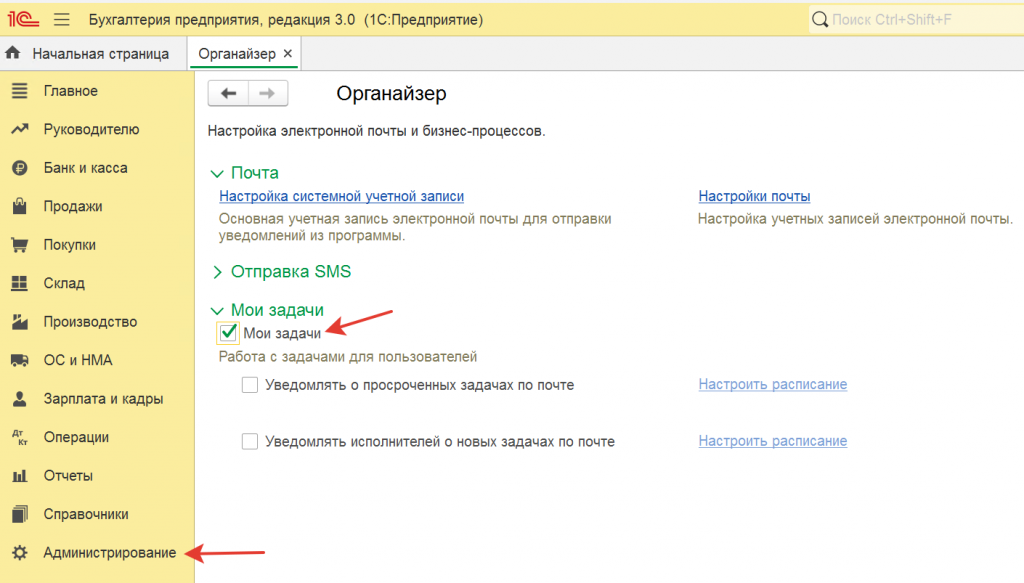Click the Поиск Ctrl+Shift+F search field
Image resolution: width=1024 pixels, height=583 pixels.
pos(916,20)
